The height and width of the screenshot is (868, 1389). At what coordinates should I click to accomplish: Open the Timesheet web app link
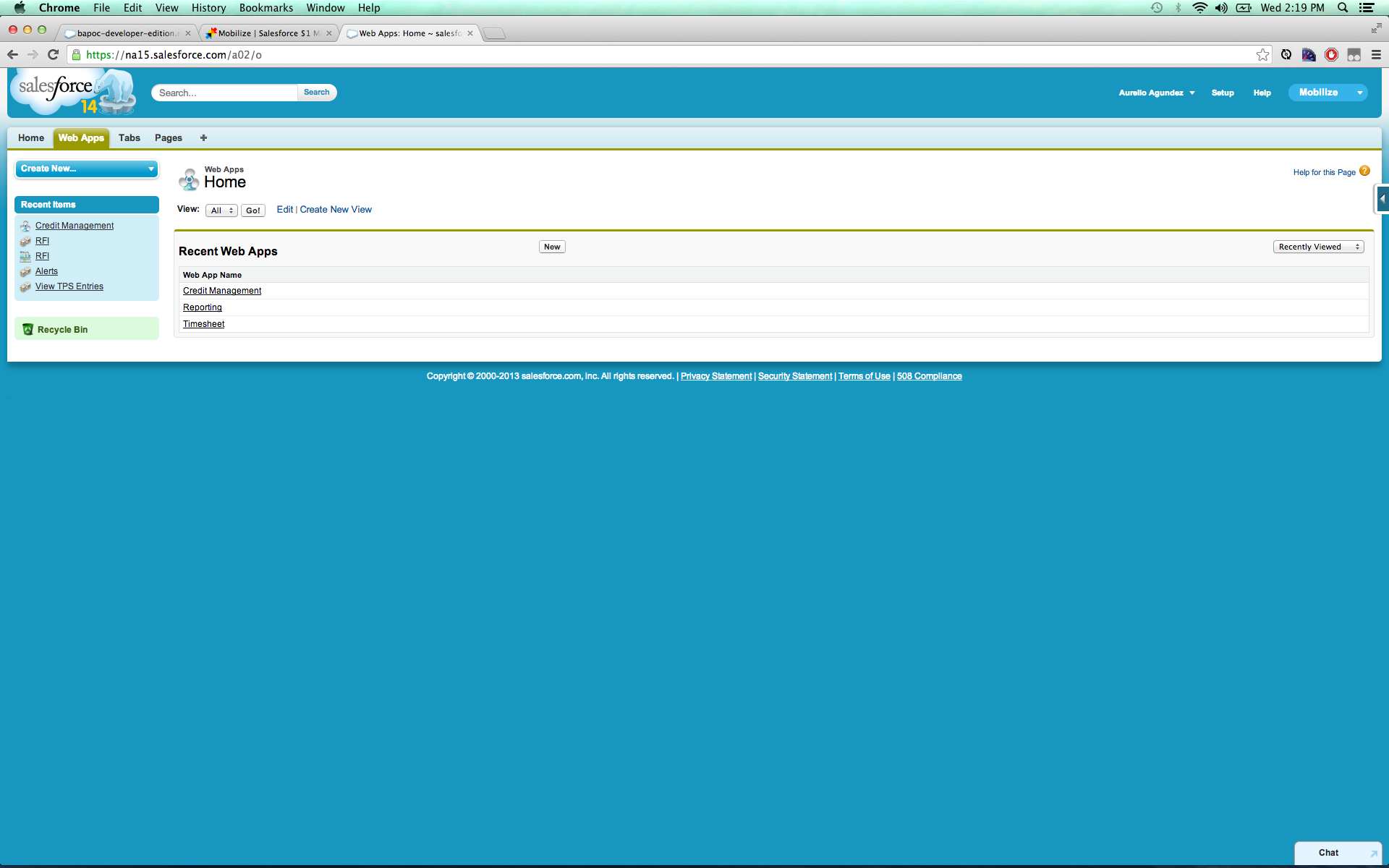coord(203,324)
